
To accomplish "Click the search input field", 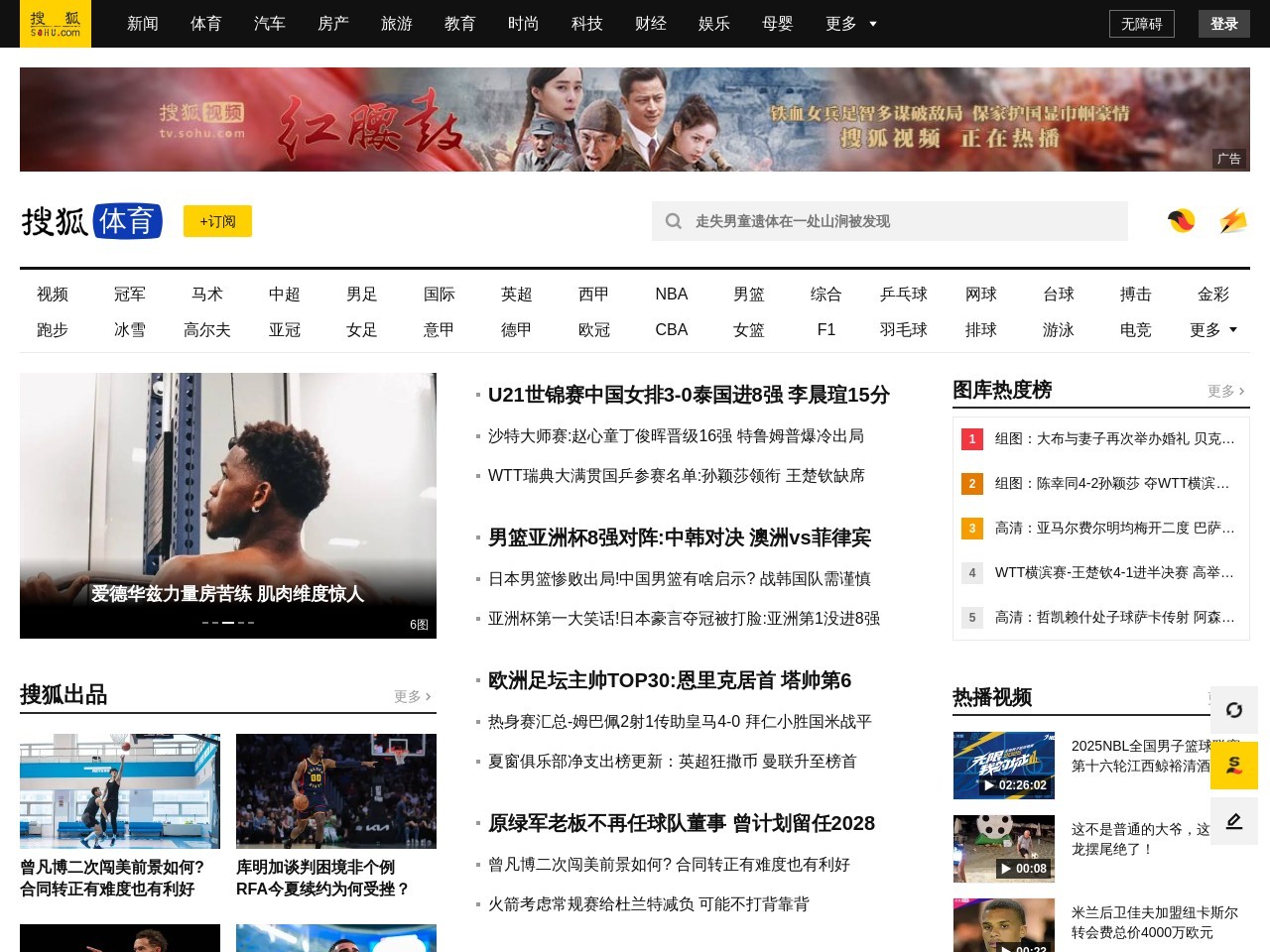I will [890, 221].
